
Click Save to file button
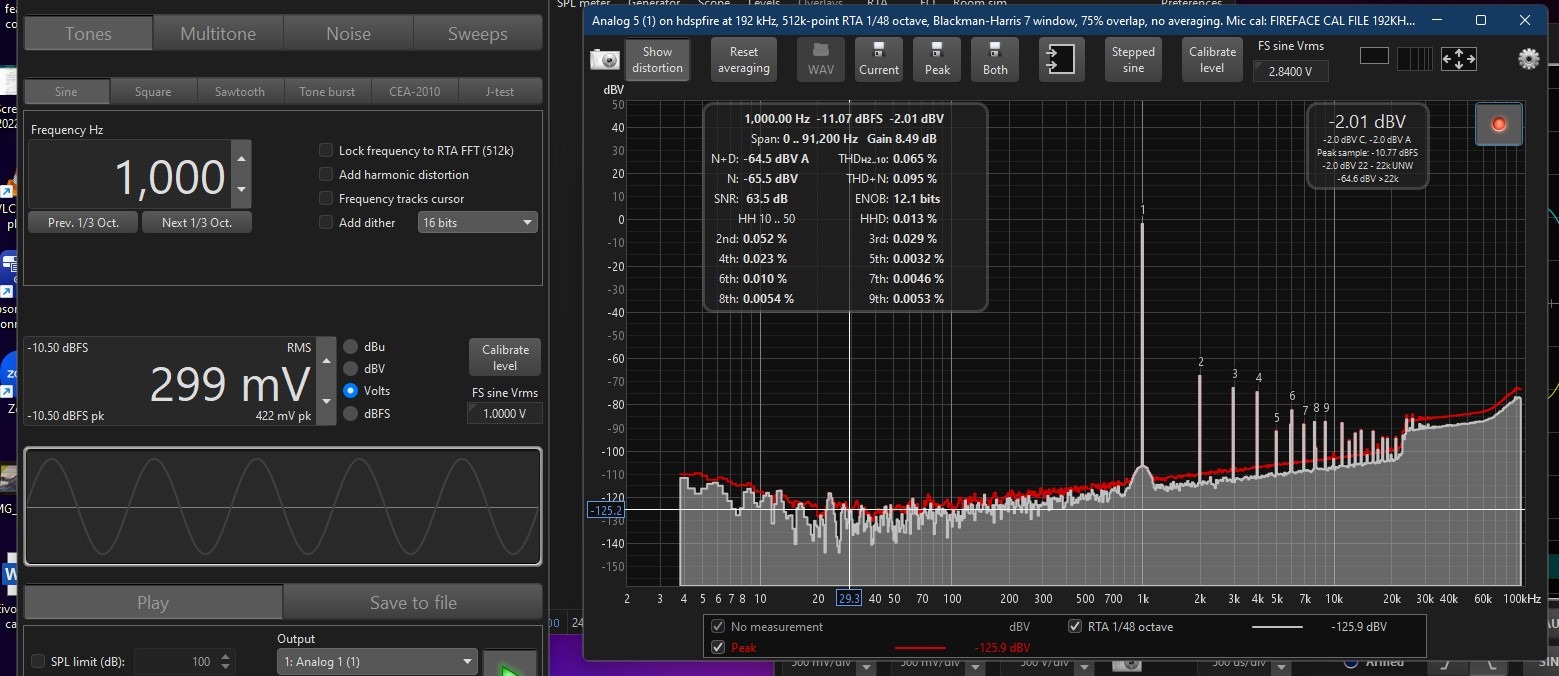tap(413, 602)
